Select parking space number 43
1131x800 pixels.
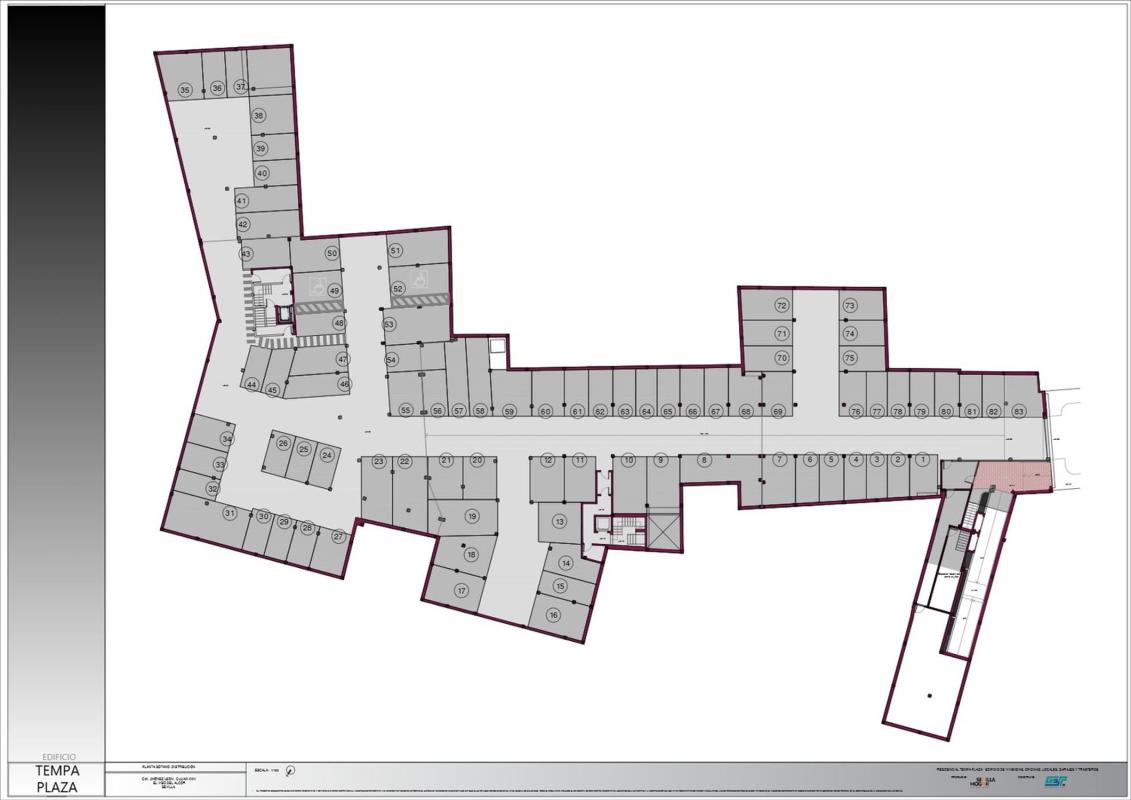pos(247,254)
